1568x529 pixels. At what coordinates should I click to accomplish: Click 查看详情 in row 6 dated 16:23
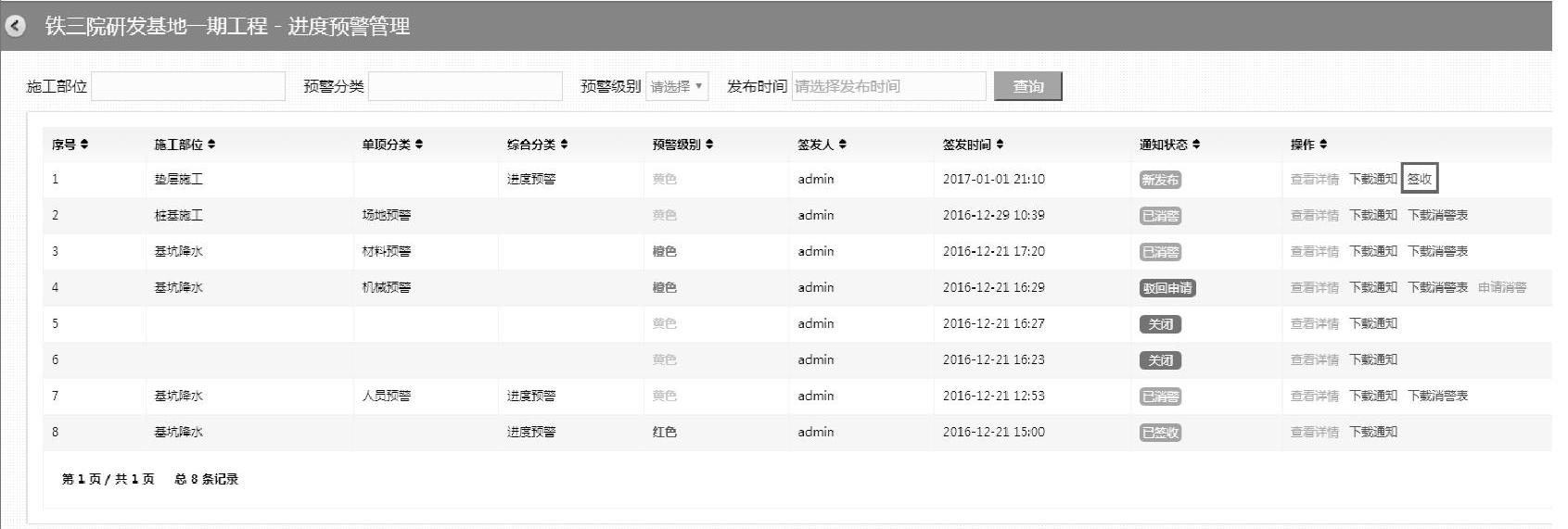pos(1315,360)
